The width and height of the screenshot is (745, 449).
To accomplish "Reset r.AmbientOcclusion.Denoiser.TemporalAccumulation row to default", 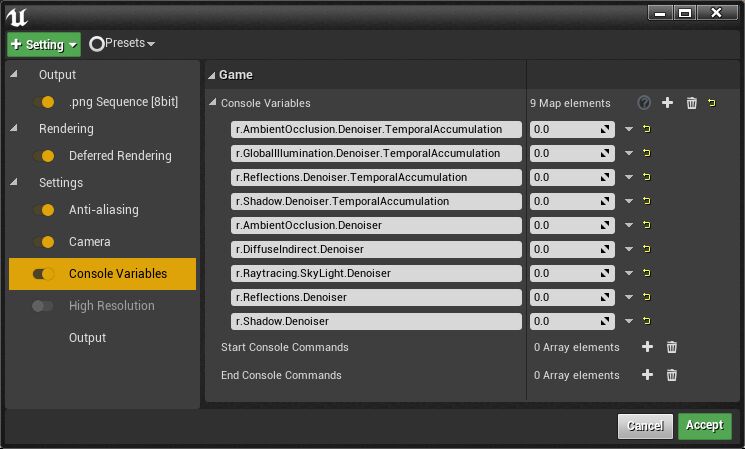I will (647, 129).
